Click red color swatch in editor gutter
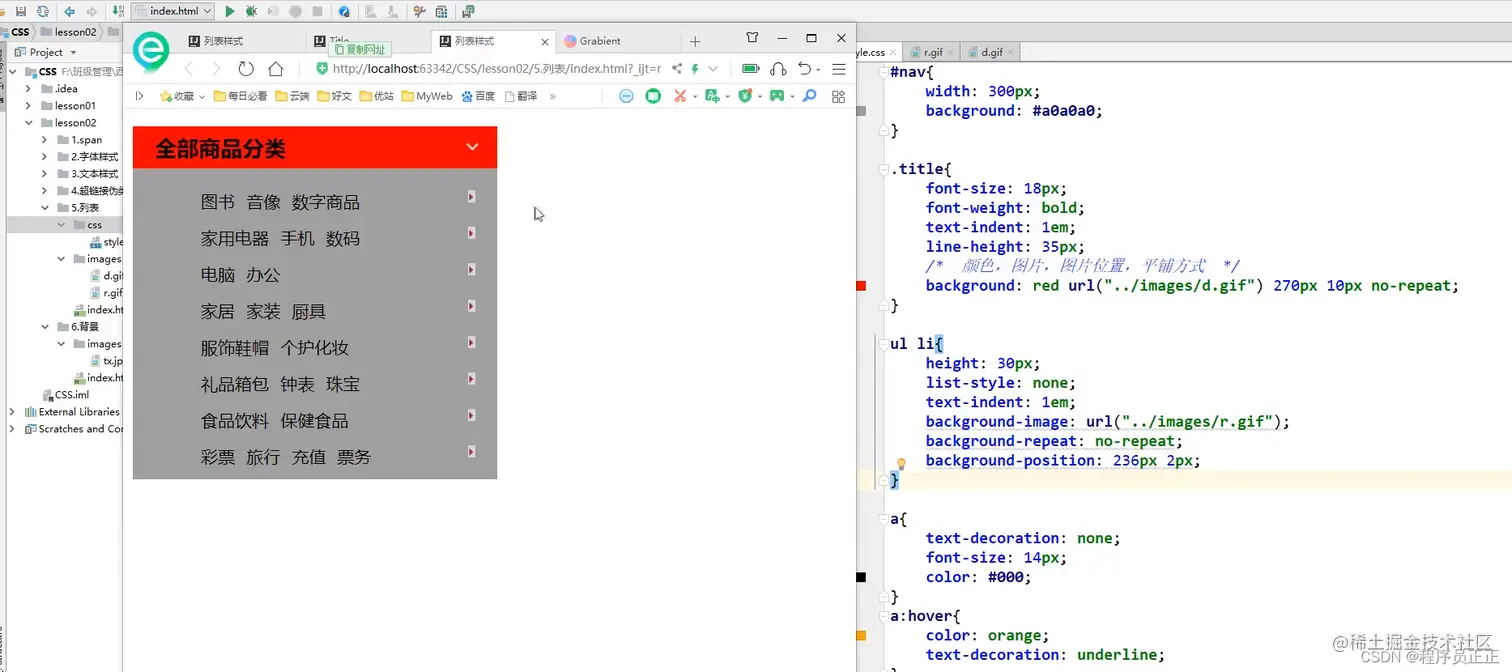Screen dimensions: 1512x672 [x=861, y=286]
